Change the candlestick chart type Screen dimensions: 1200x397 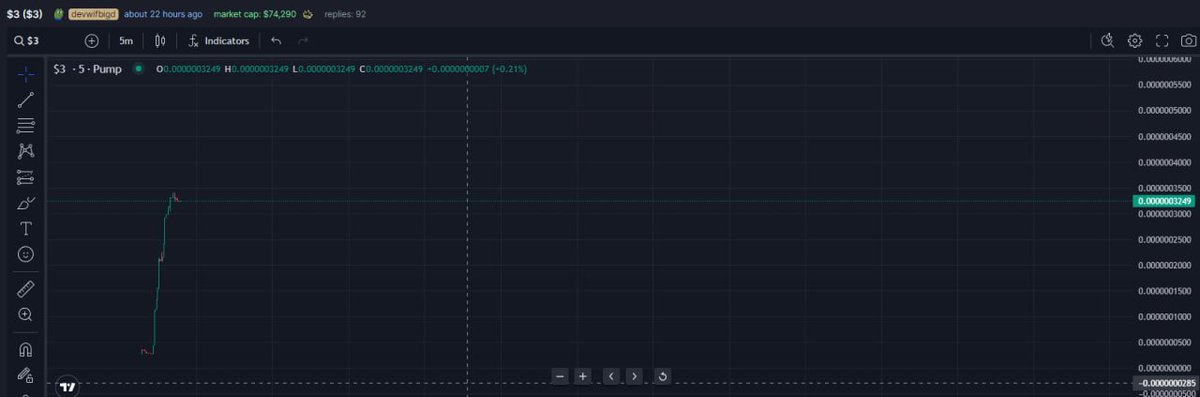pyautogui.click(x=160, y=41)
